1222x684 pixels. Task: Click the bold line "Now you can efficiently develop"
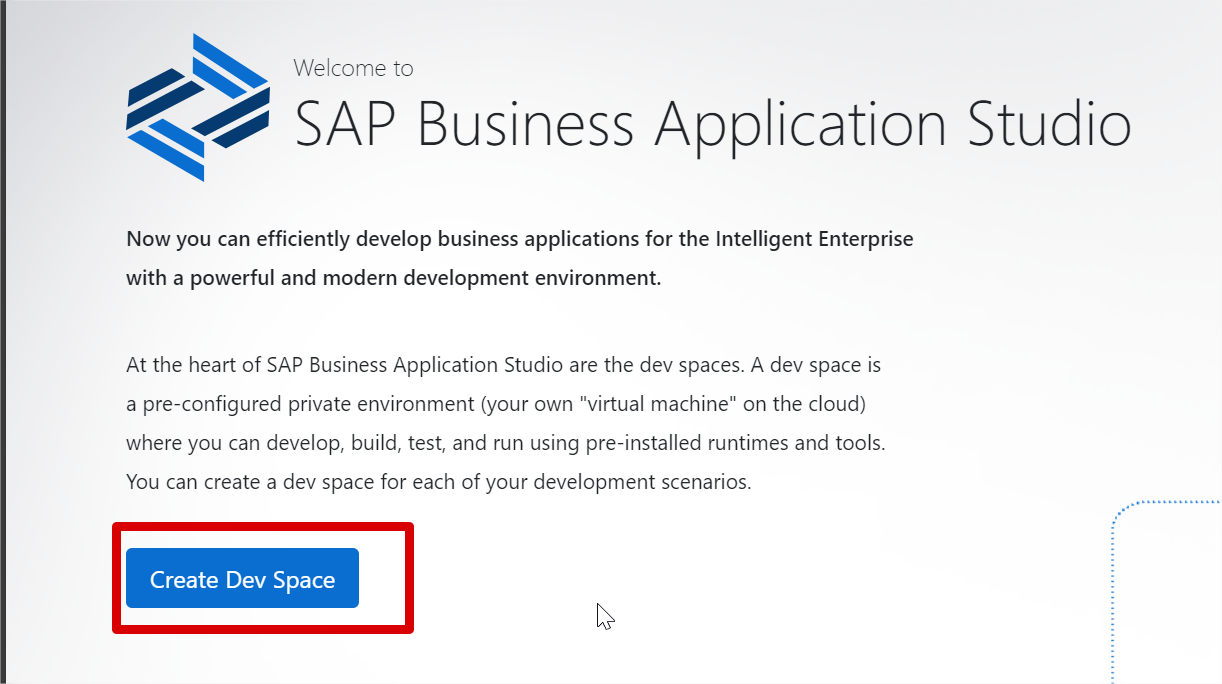pos(520,240)
